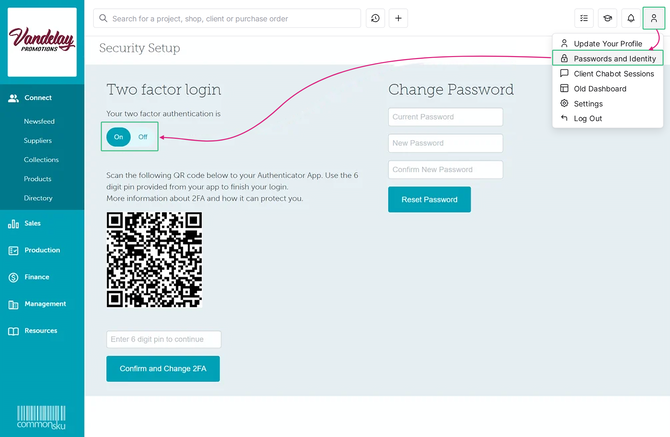Open the notifications bell icon
This screenshot has width=670, height=437.
click(631, 18)
